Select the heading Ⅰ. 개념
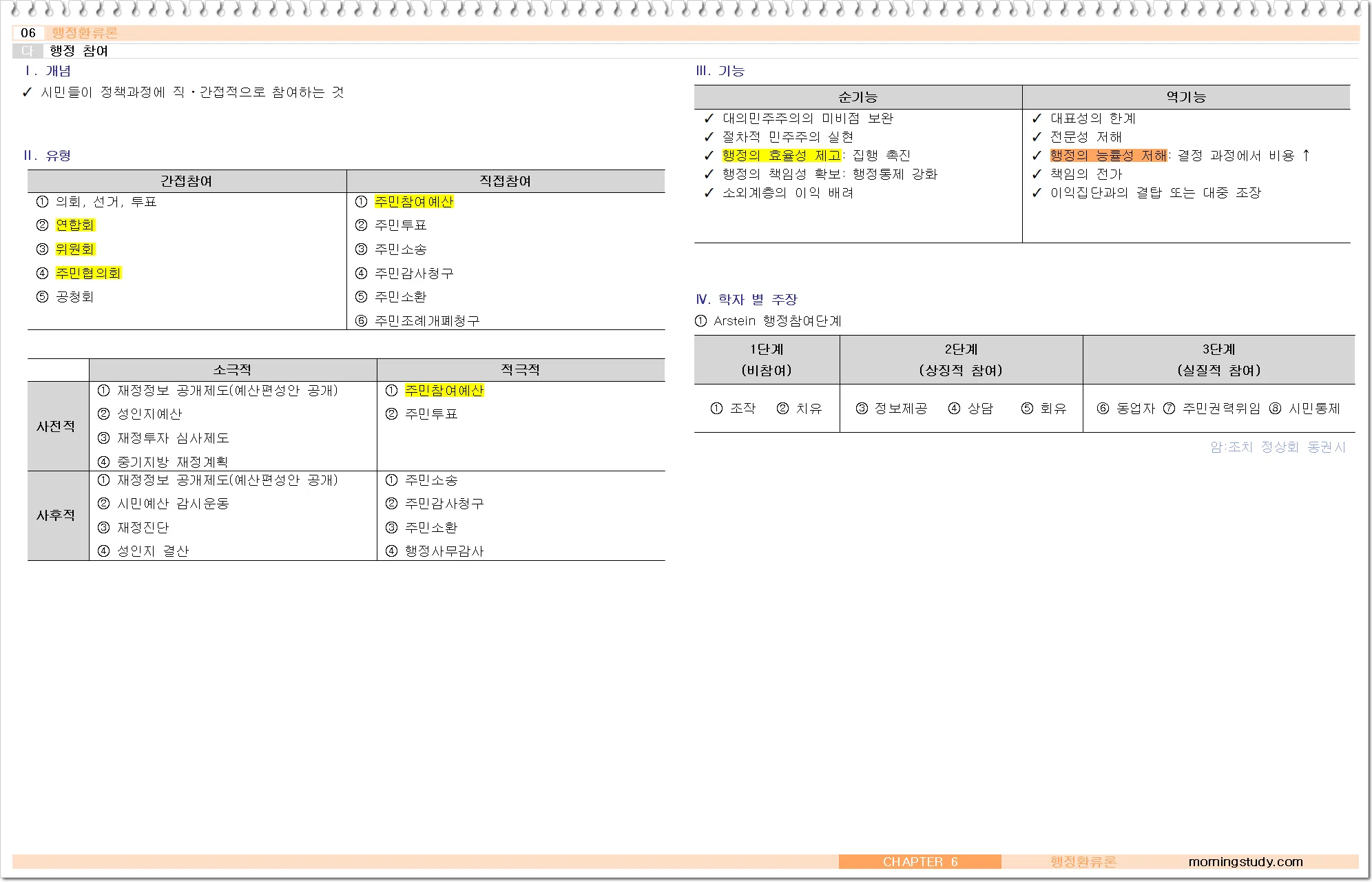Image resolution: width=1372 pixels, height=882 pixels. (48, 71)
